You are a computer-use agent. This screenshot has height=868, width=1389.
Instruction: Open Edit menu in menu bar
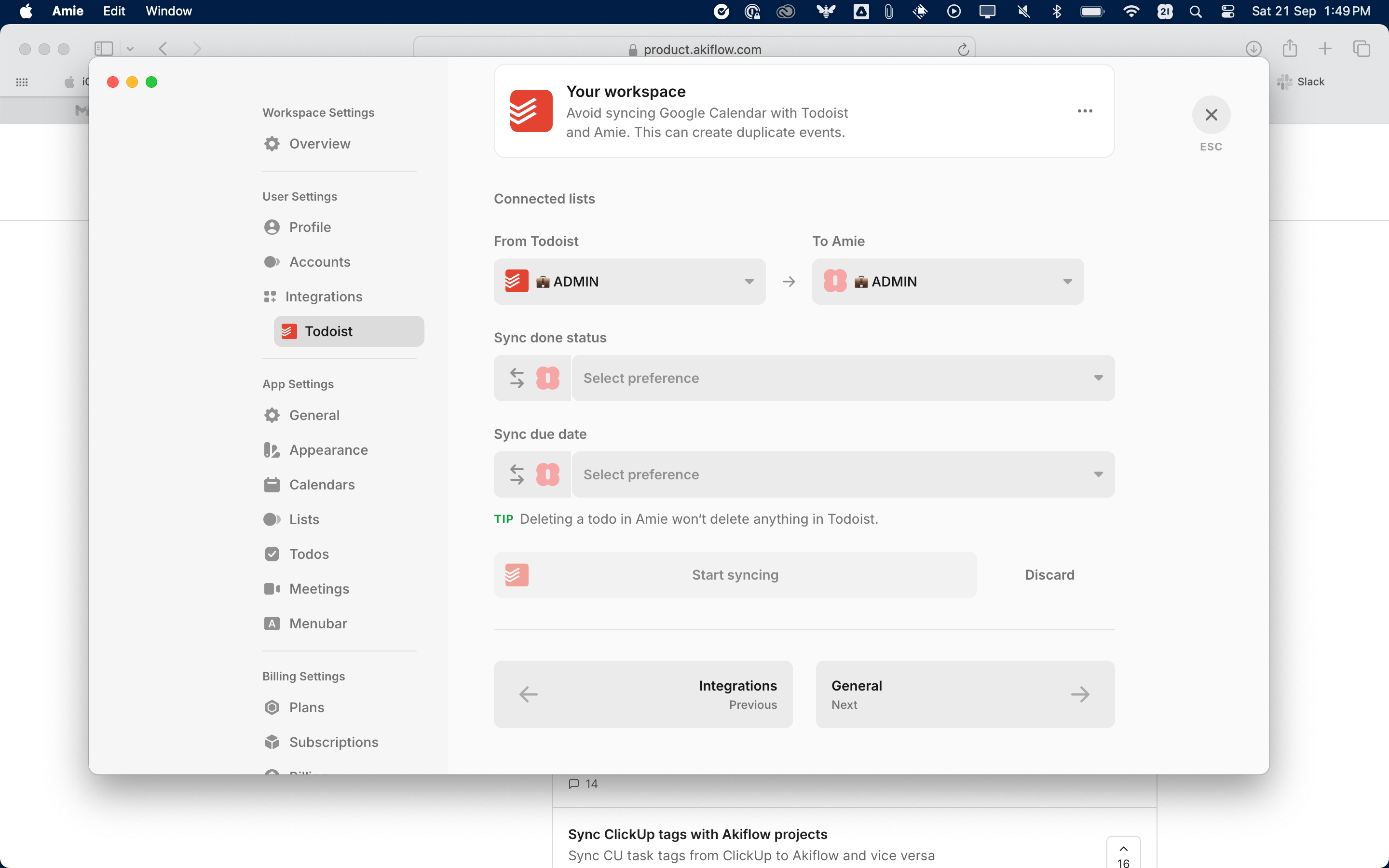pos(114,12)
